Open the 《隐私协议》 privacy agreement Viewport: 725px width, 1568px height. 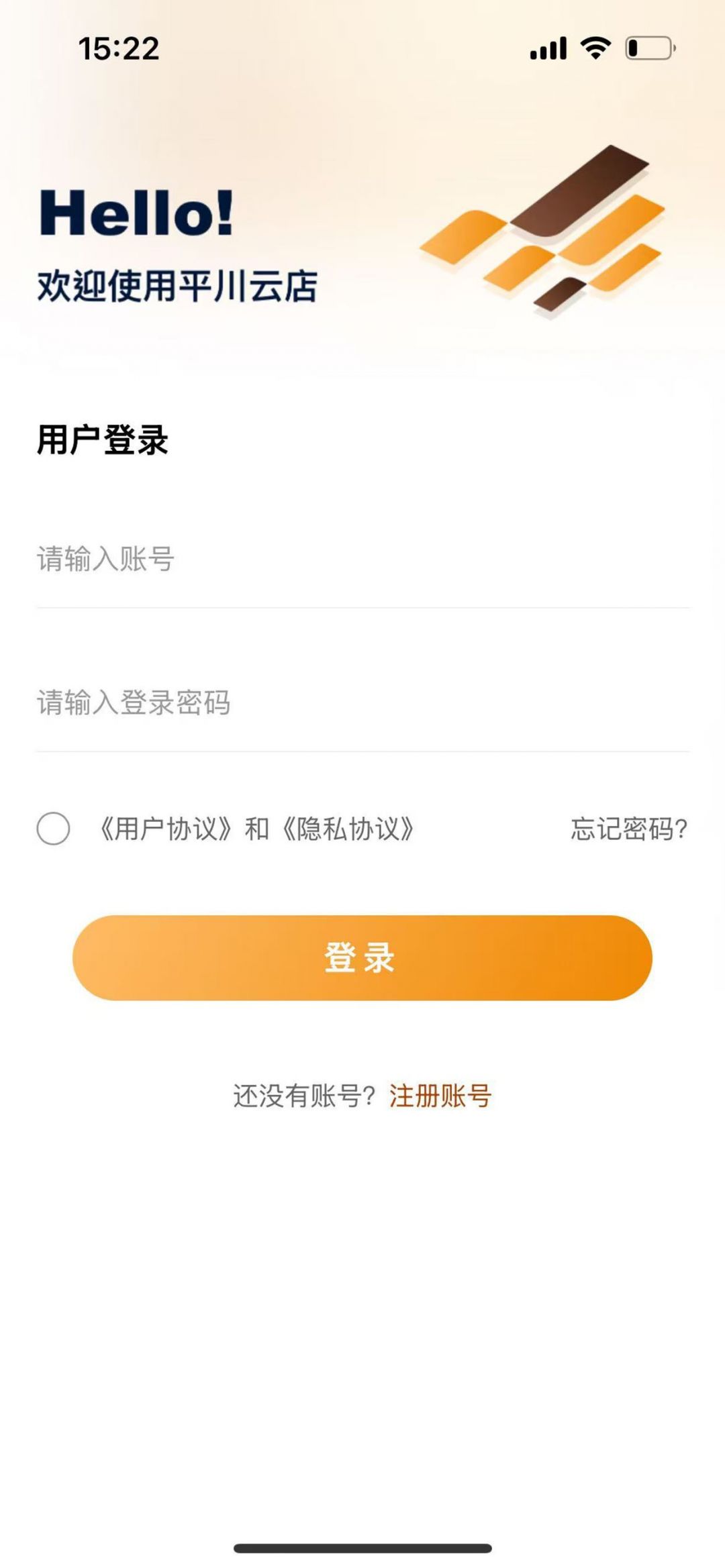348,829
